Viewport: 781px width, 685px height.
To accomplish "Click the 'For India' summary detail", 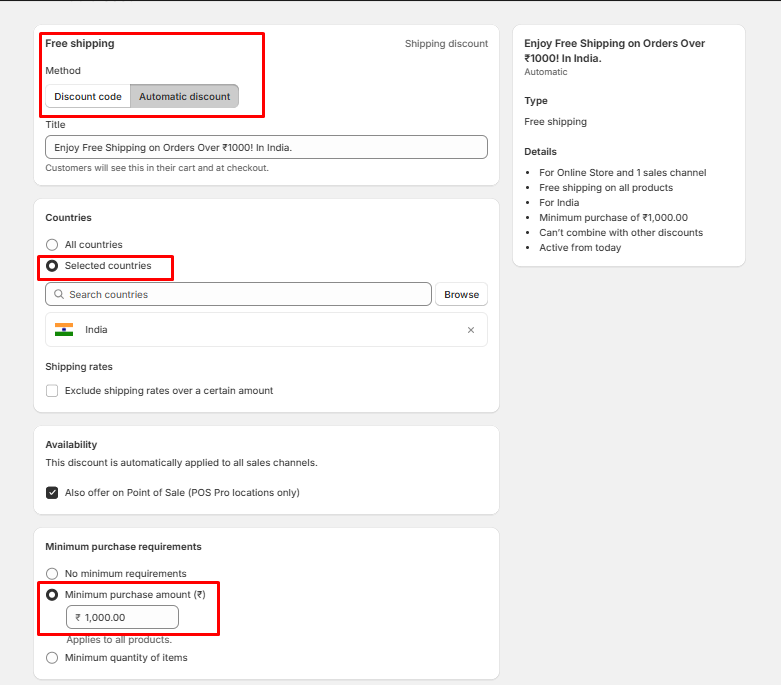I will 559,202.
